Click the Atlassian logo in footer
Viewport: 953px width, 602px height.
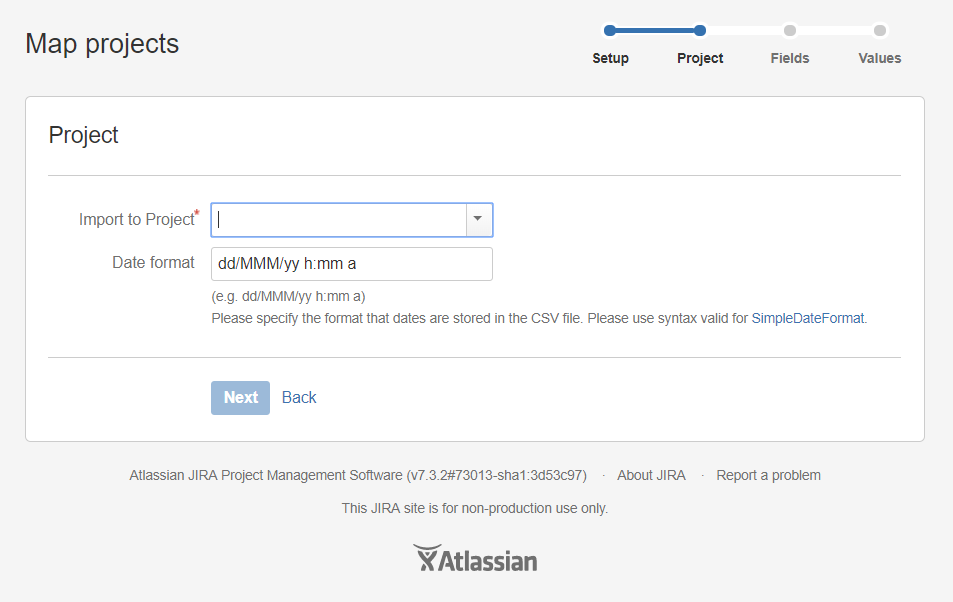pos(475,559)
